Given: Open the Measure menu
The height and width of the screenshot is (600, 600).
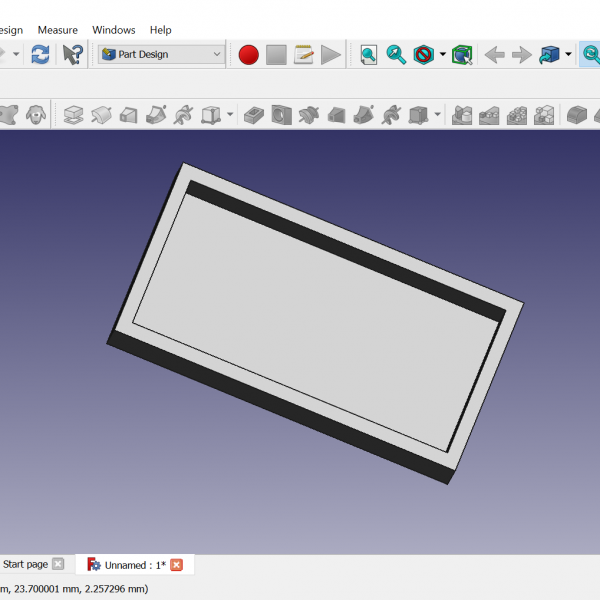Looking at the screenshot, I should click(58, 30).
